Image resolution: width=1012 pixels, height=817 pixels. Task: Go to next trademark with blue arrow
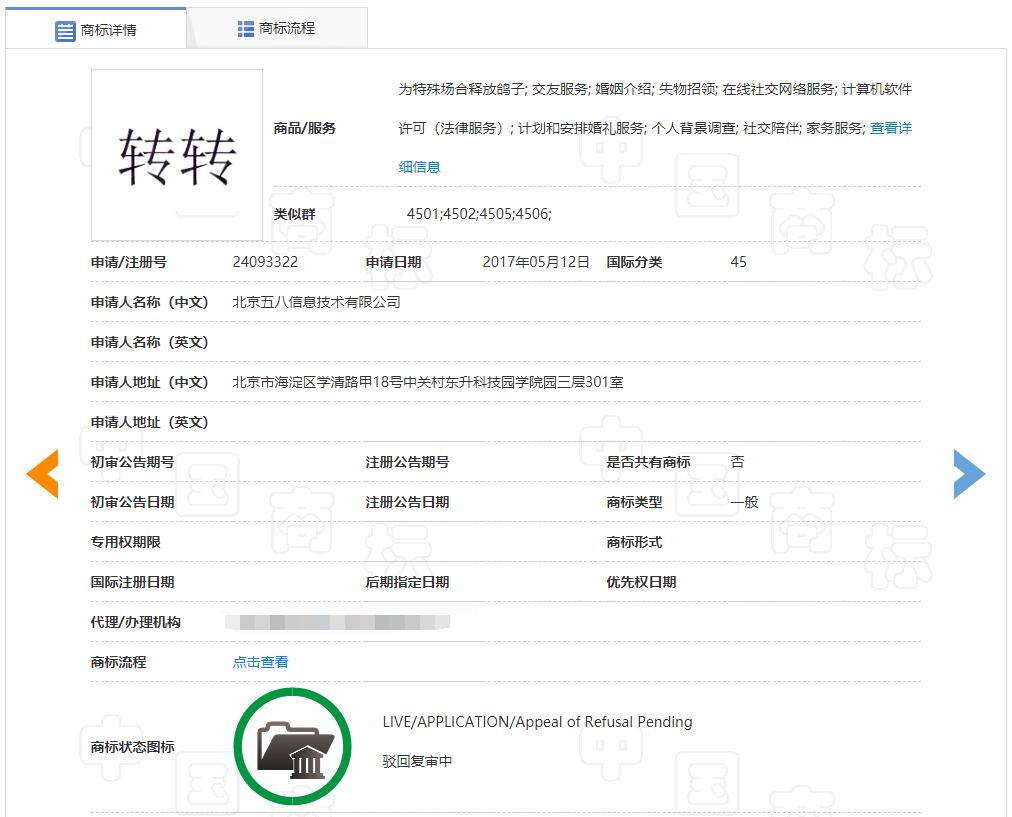click(x=969, y=474)
